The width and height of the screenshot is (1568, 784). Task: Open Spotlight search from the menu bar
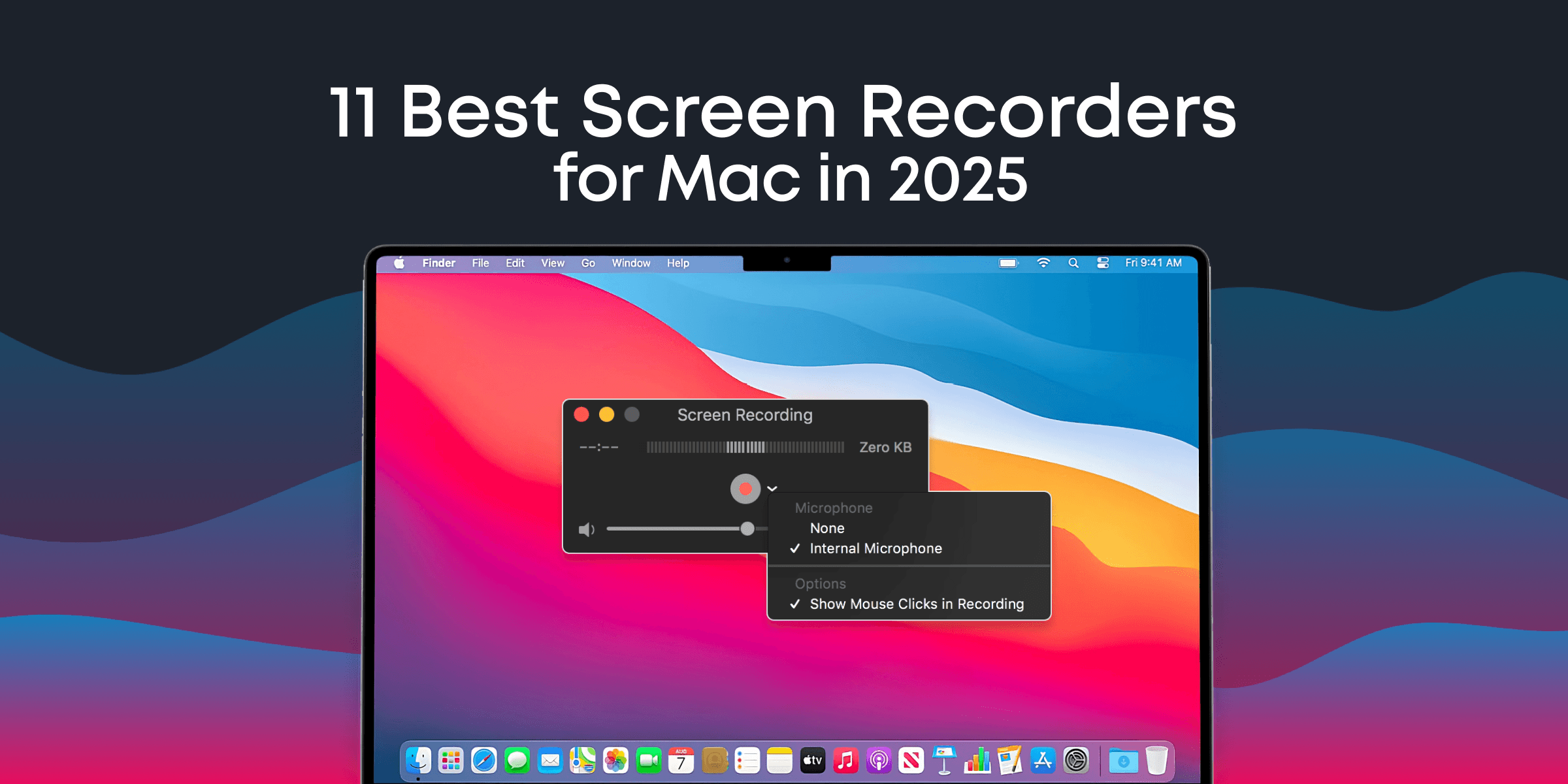click(x=1073, y=263)
